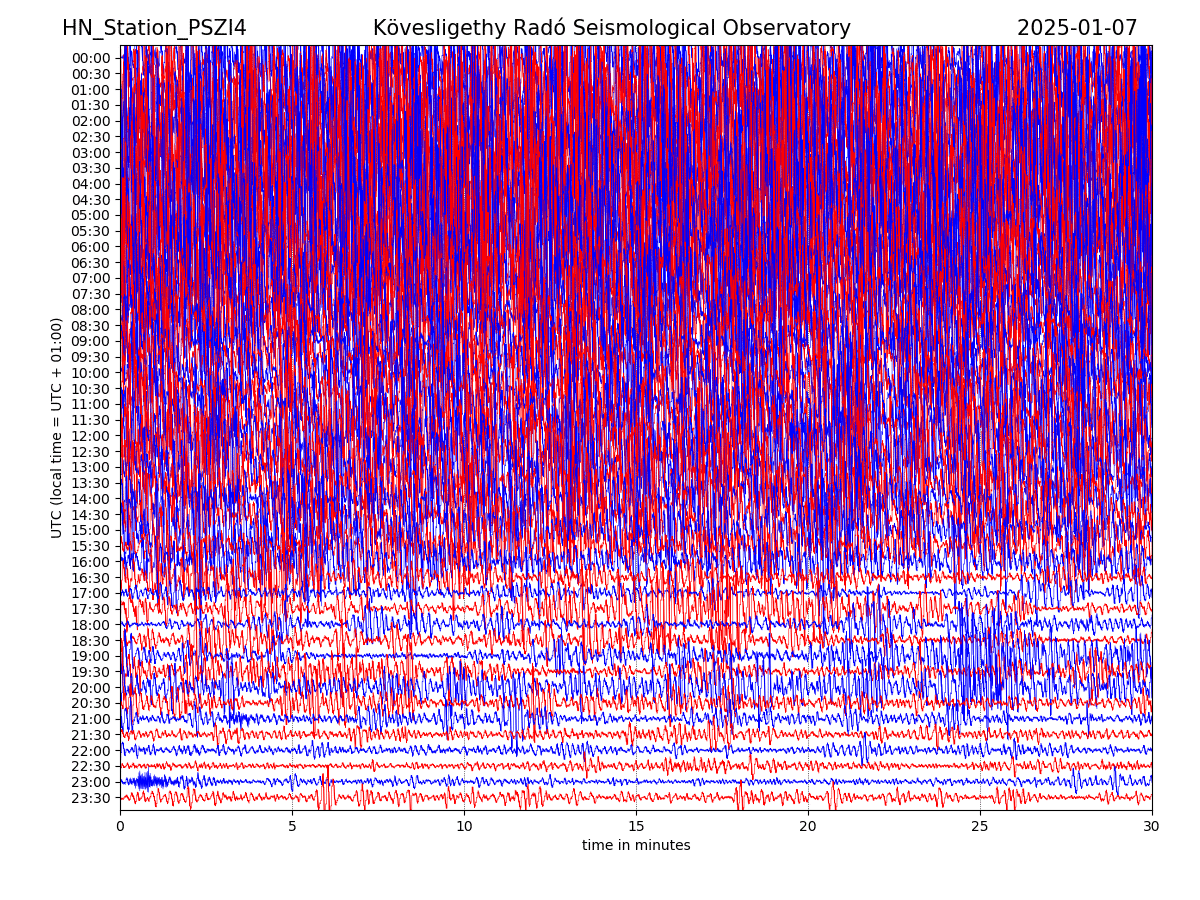Image resolution: width=1200 pixels, height=900 pixels.
Task: Click the Kövesligethy Radó Seismological Observatory heading
Action: pos(611,28)
